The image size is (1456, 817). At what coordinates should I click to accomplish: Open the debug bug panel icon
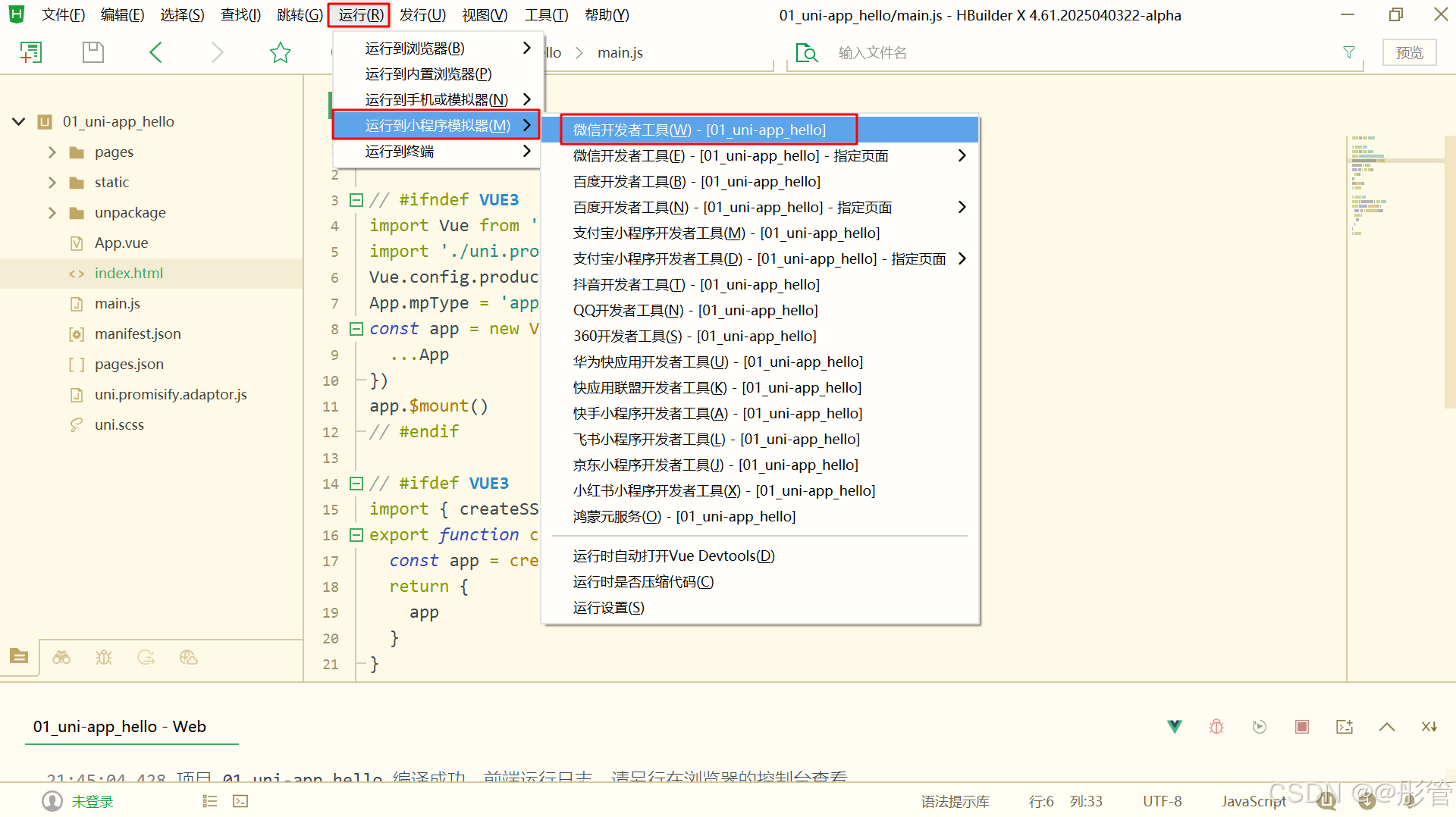point(104,657)
